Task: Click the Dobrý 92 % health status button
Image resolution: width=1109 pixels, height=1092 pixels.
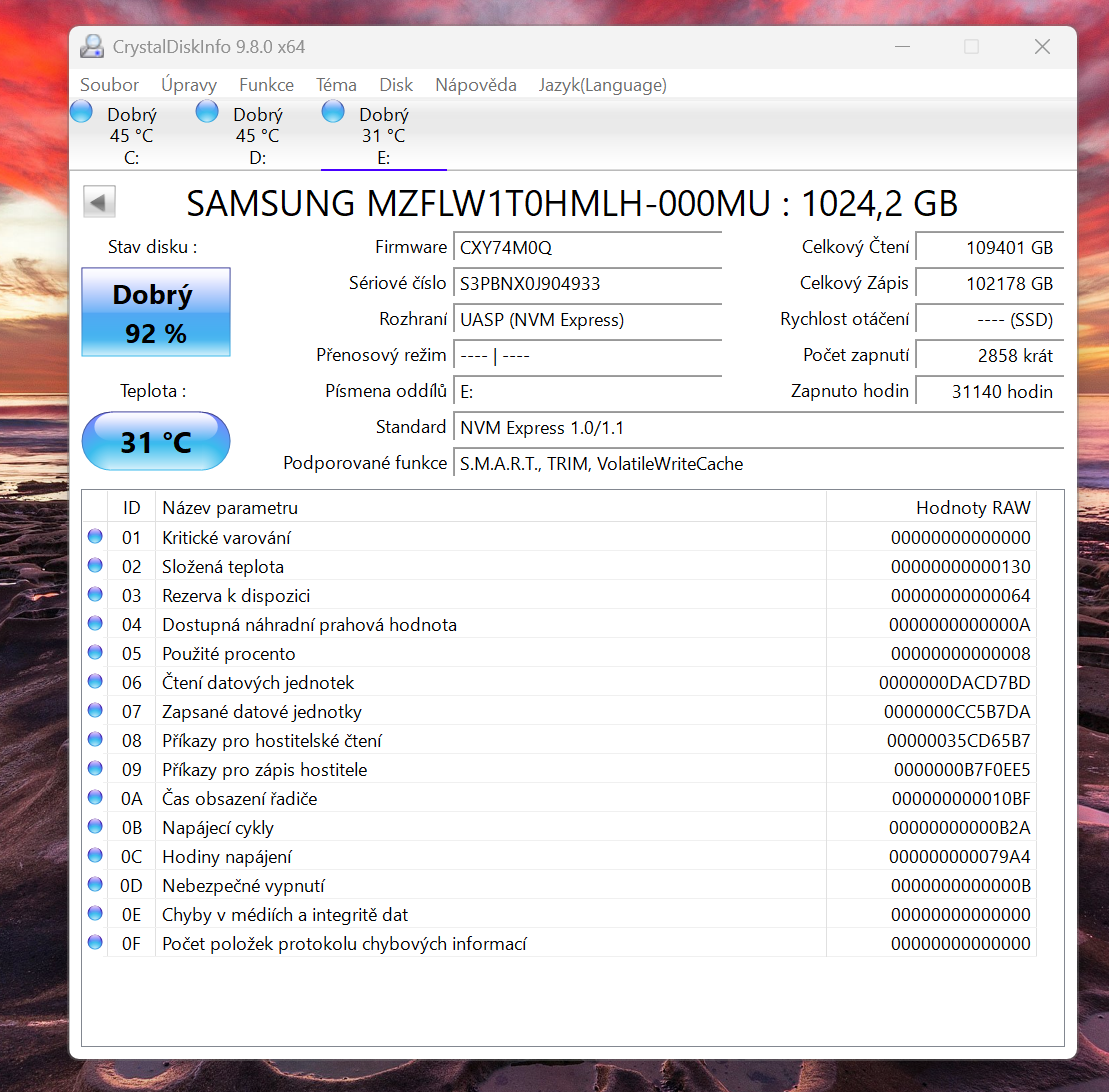Action: tap(156, 312)
